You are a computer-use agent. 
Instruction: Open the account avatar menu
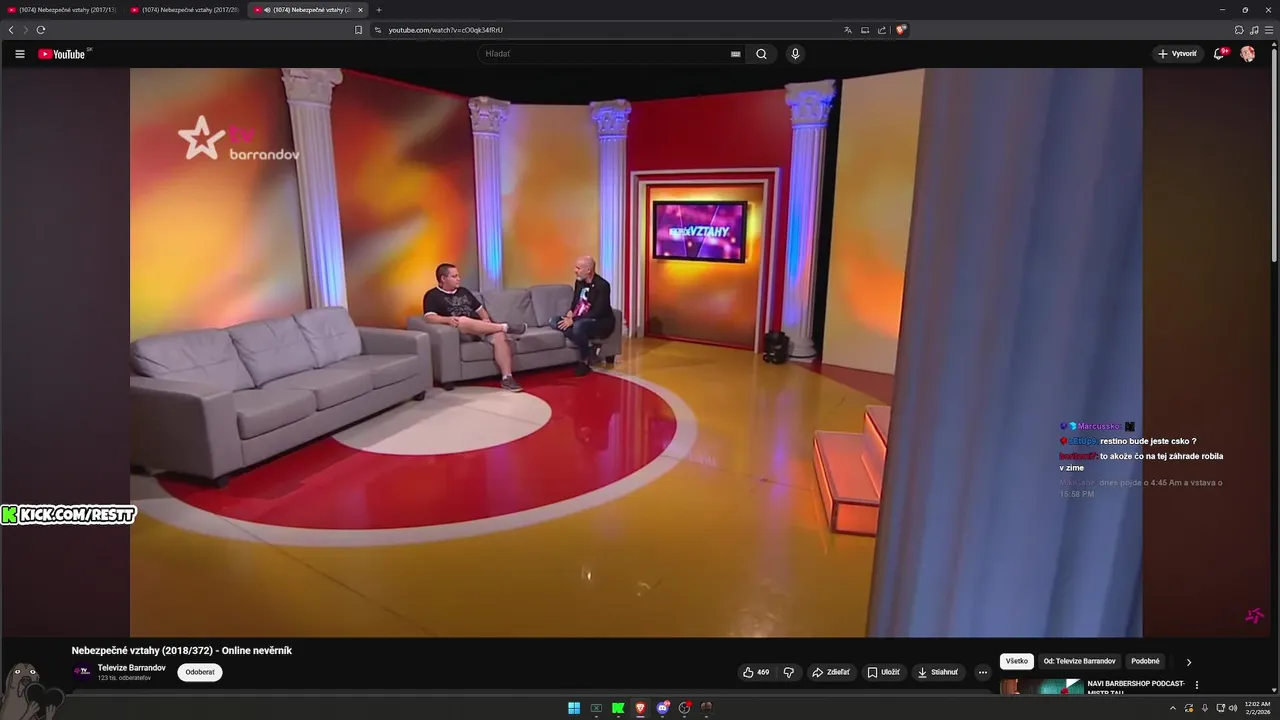point(1248,54)
